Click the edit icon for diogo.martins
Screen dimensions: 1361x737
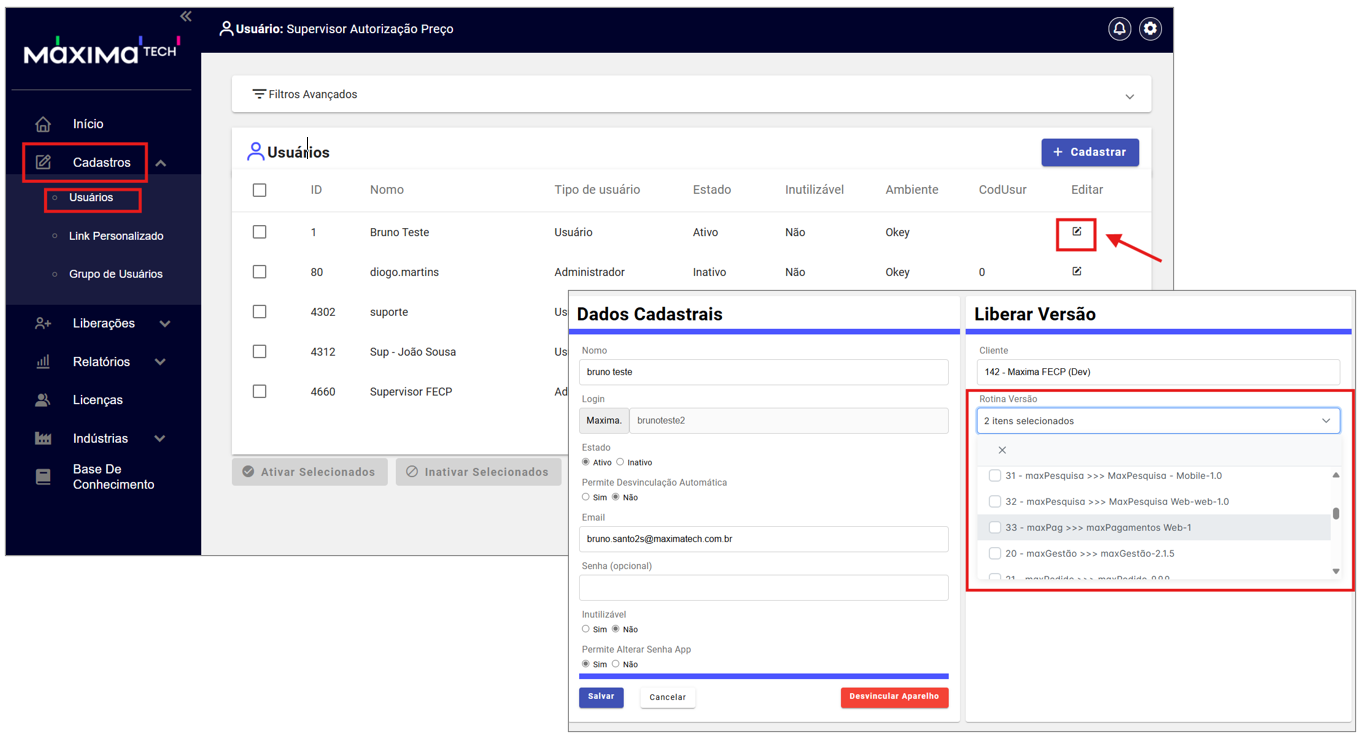[x=1077, y=272]
